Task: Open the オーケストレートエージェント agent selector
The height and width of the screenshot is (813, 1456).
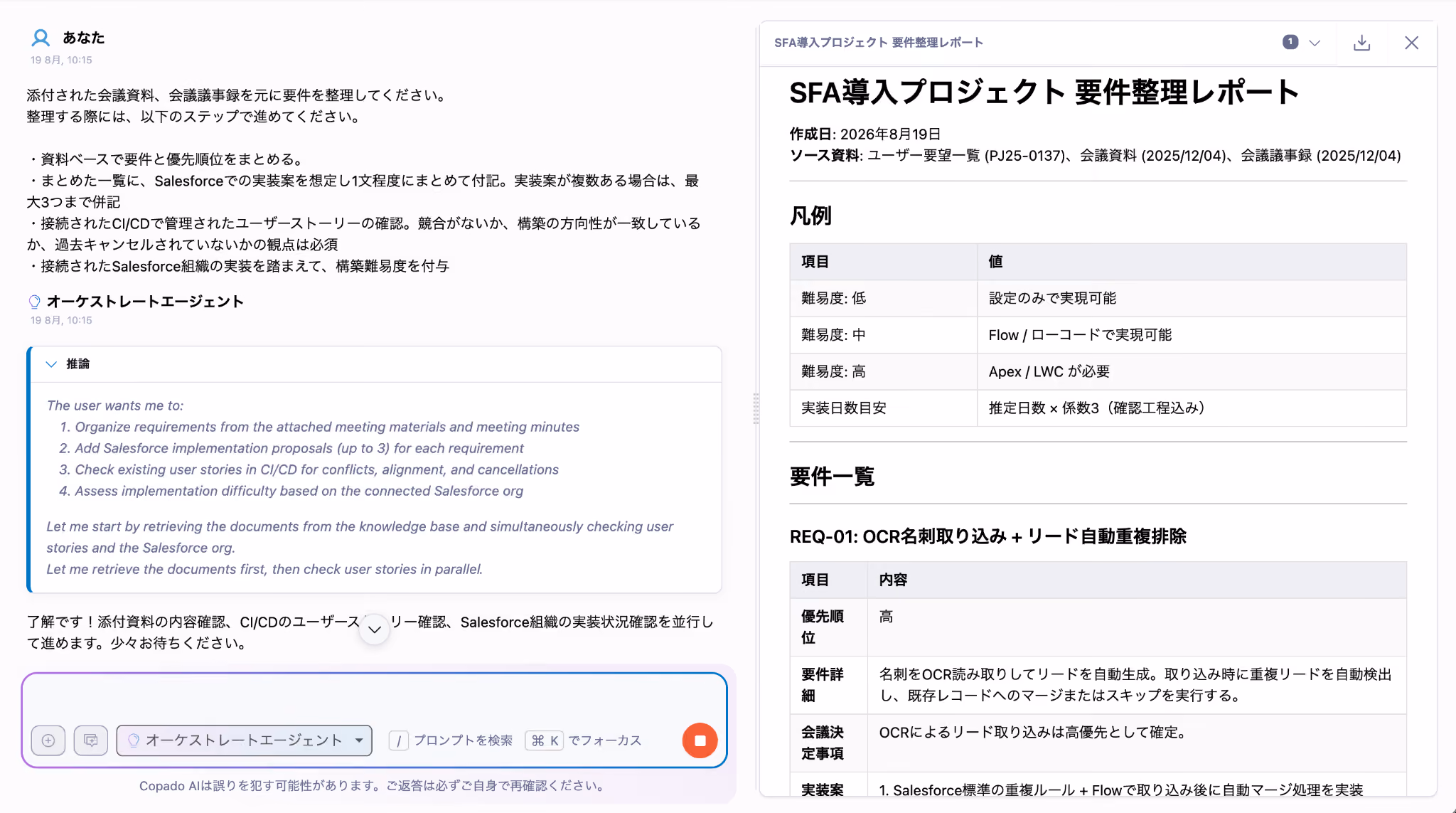Action: (x=245, y=740)
